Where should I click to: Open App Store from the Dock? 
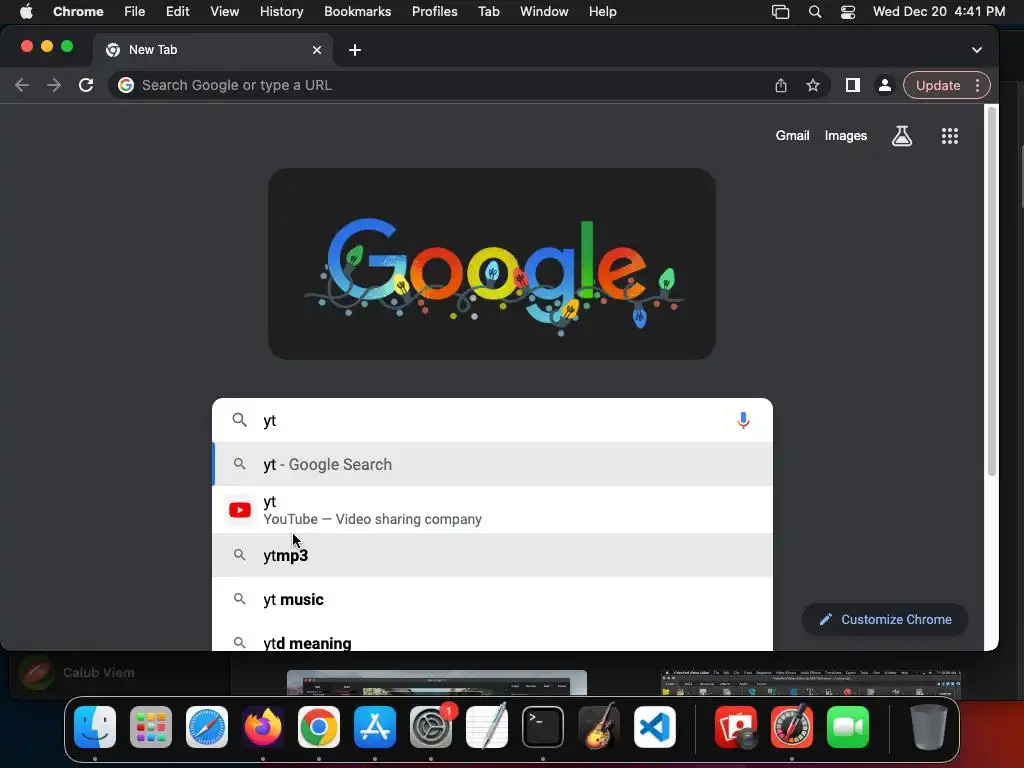click(x=375, y=727)
